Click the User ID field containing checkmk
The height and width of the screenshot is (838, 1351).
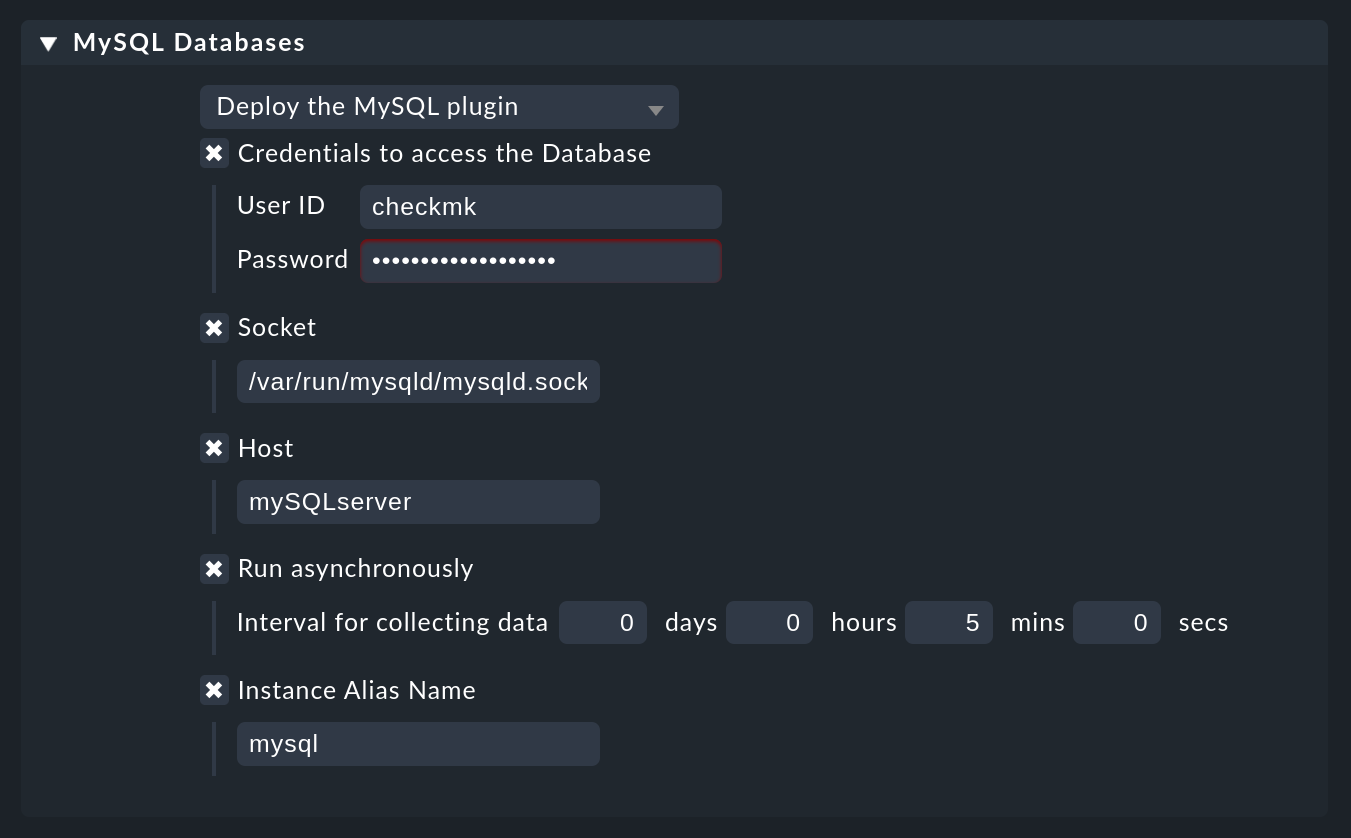coord(541,207)
